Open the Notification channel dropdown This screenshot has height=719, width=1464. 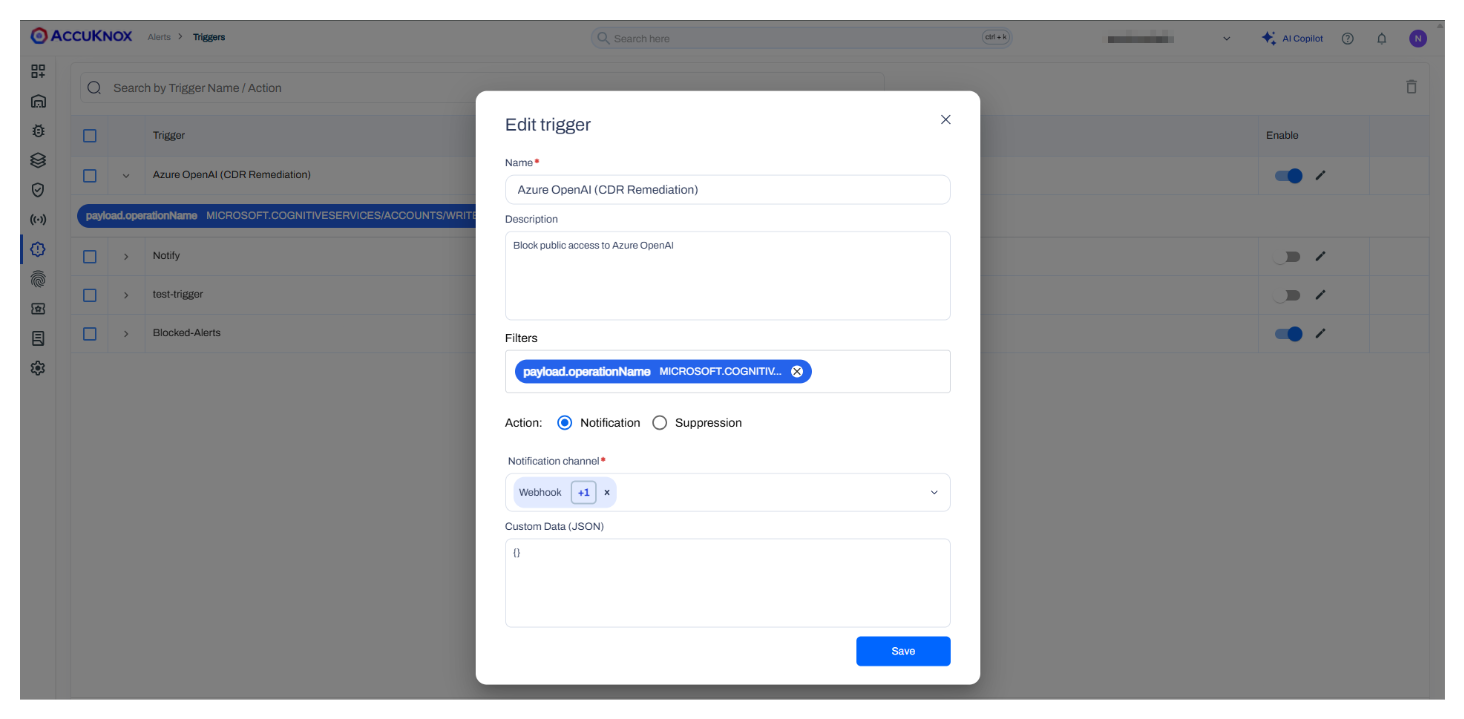coord(934,493)
